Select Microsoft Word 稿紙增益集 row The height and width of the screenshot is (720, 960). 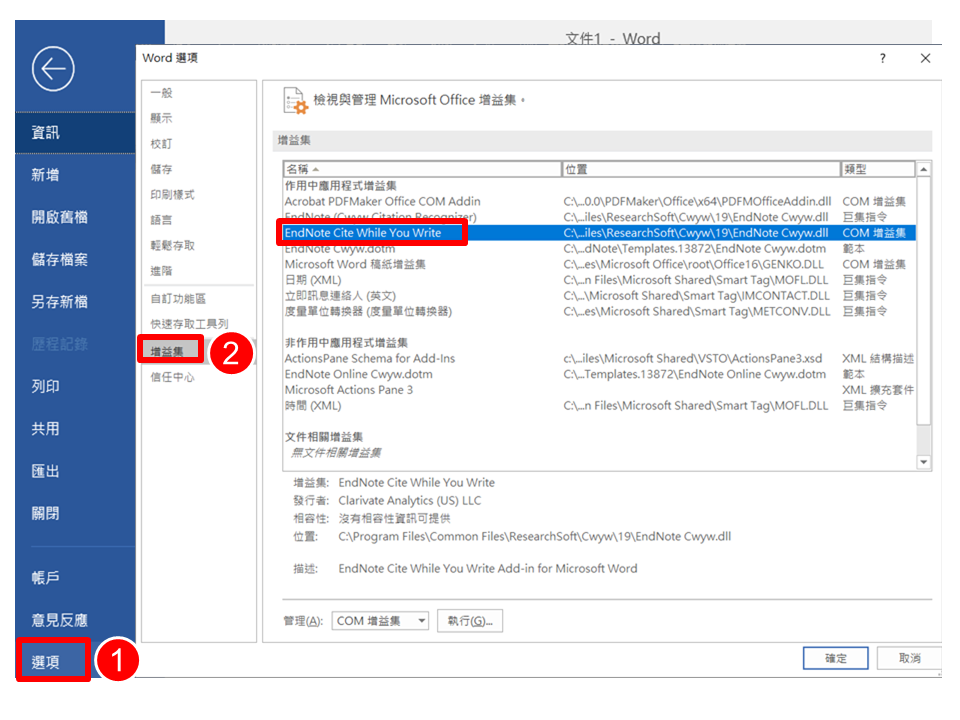pos(599,264)
